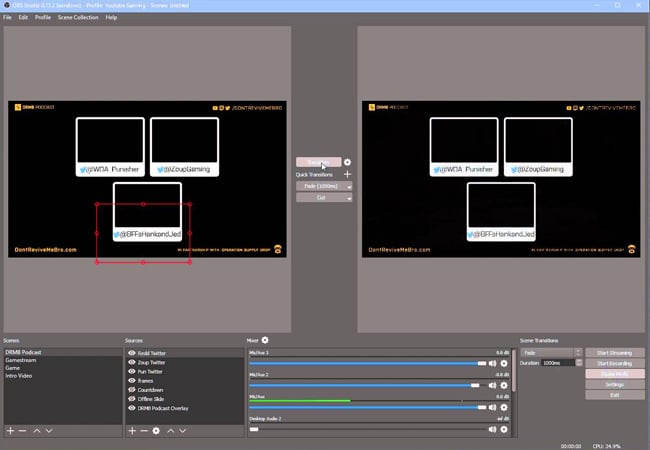Open the Edit menu

(x=23, y=17)
